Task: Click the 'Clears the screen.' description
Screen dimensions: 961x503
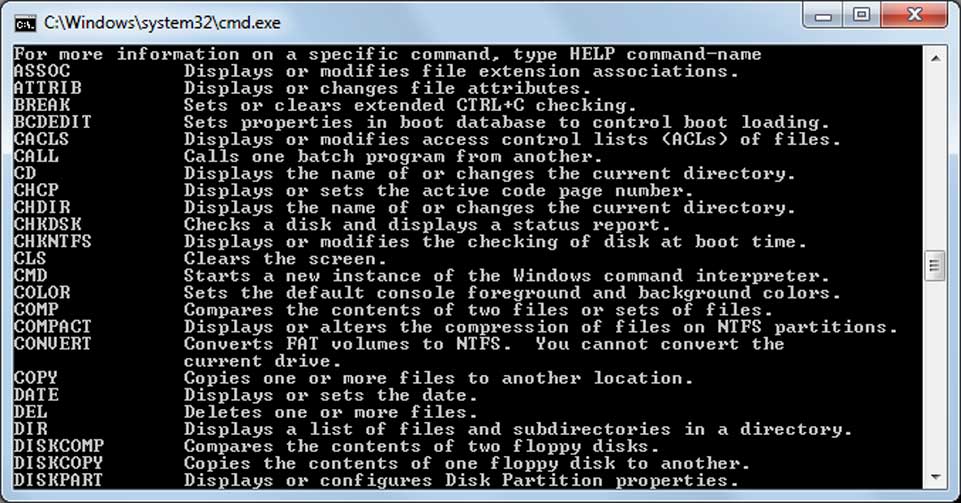Action: pyautogui.click(x=286, y=259)
